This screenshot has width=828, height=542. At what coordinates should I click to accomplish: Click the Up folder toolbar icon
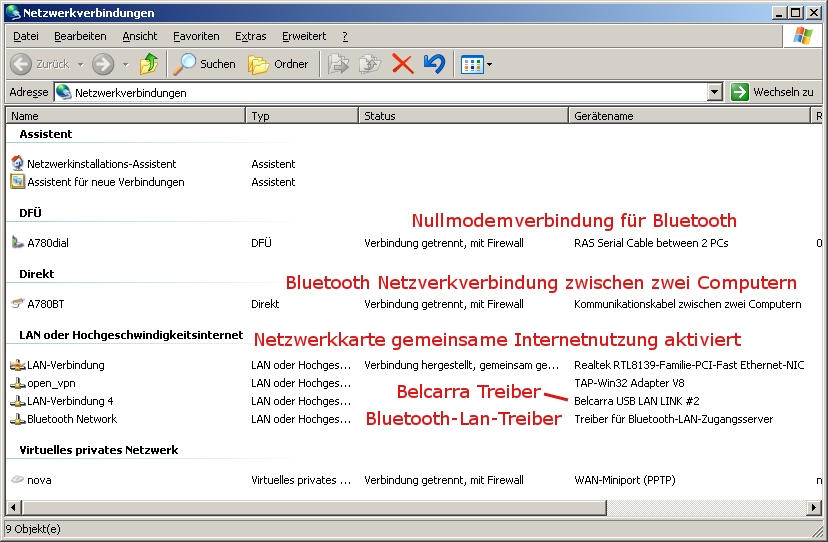click(x=149, y=64)
